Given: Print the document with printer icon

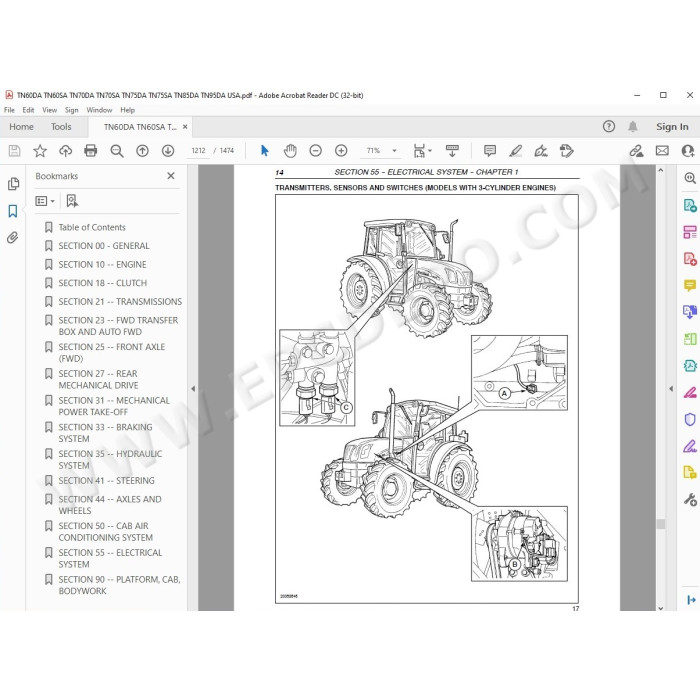Looking at the screenshot, I should click(x=91, y=151).
